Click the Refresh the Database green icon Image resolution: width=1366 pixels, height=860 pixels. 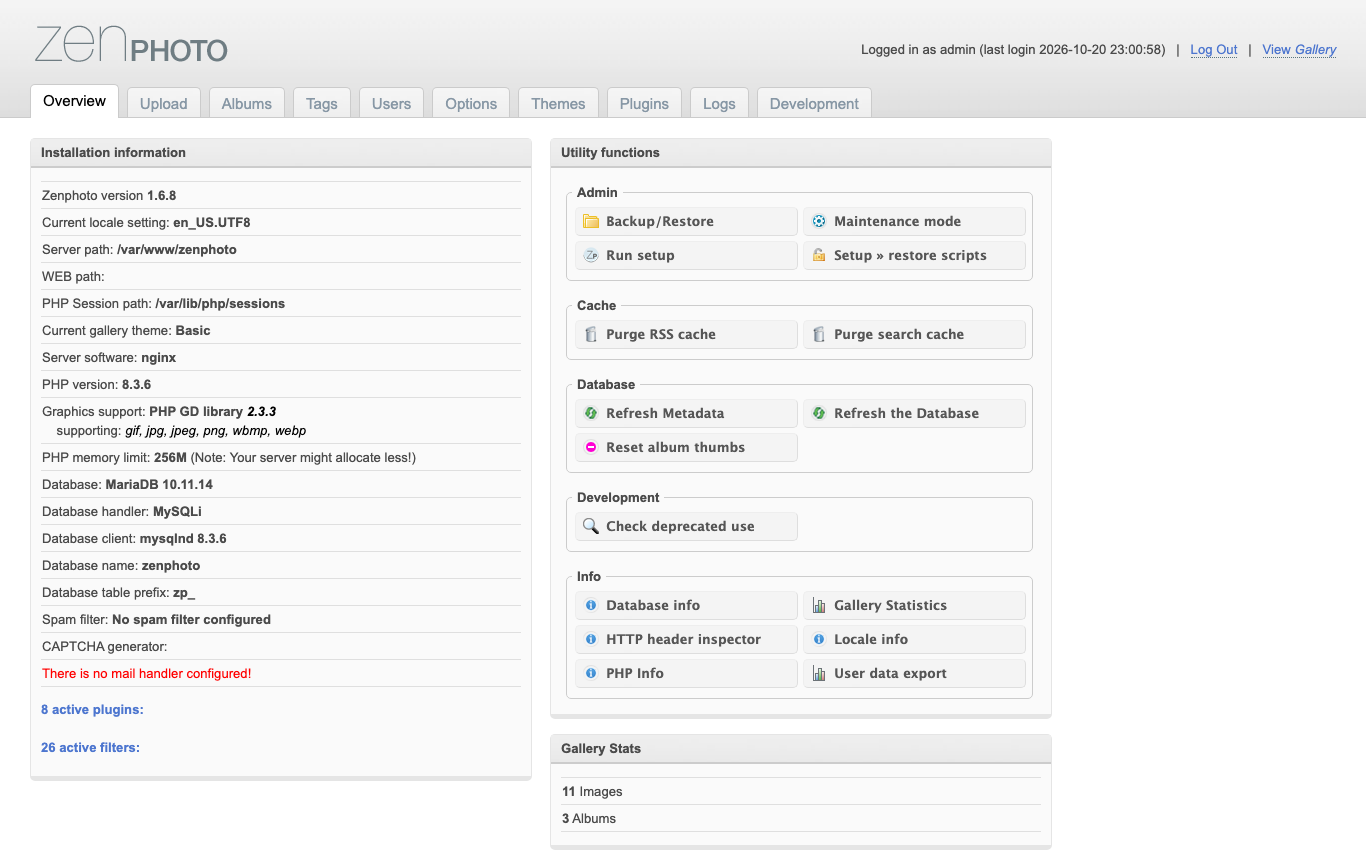(819, 413)
